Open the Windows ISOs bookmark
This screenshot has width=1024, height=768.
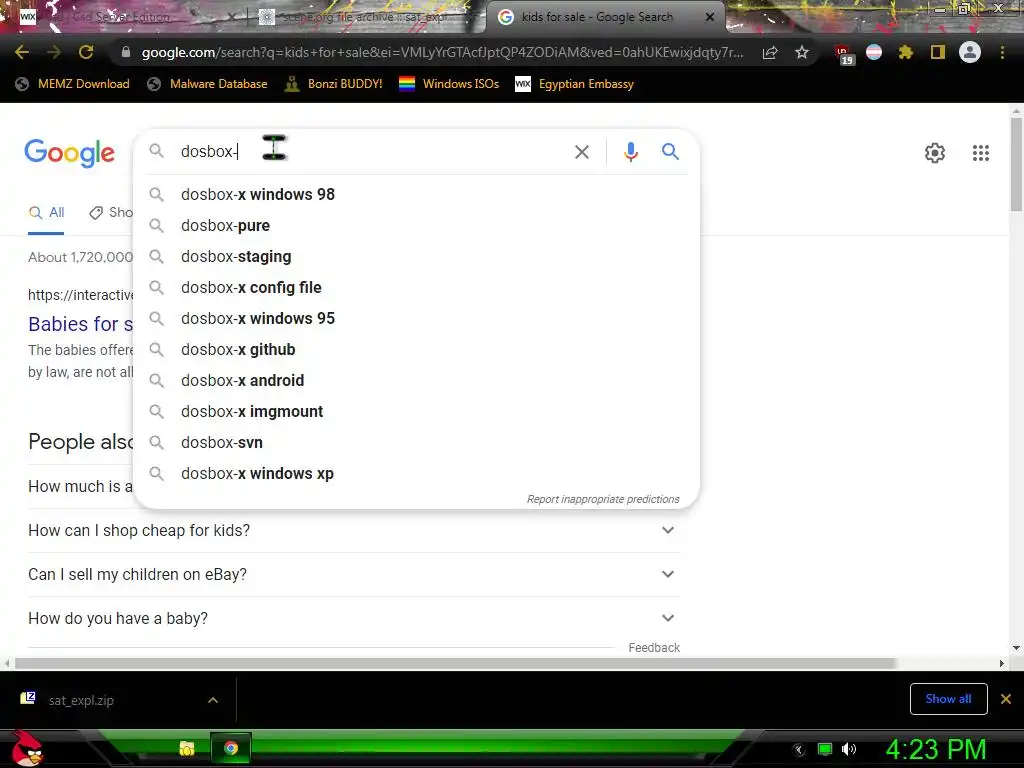[x=449, y=84]
